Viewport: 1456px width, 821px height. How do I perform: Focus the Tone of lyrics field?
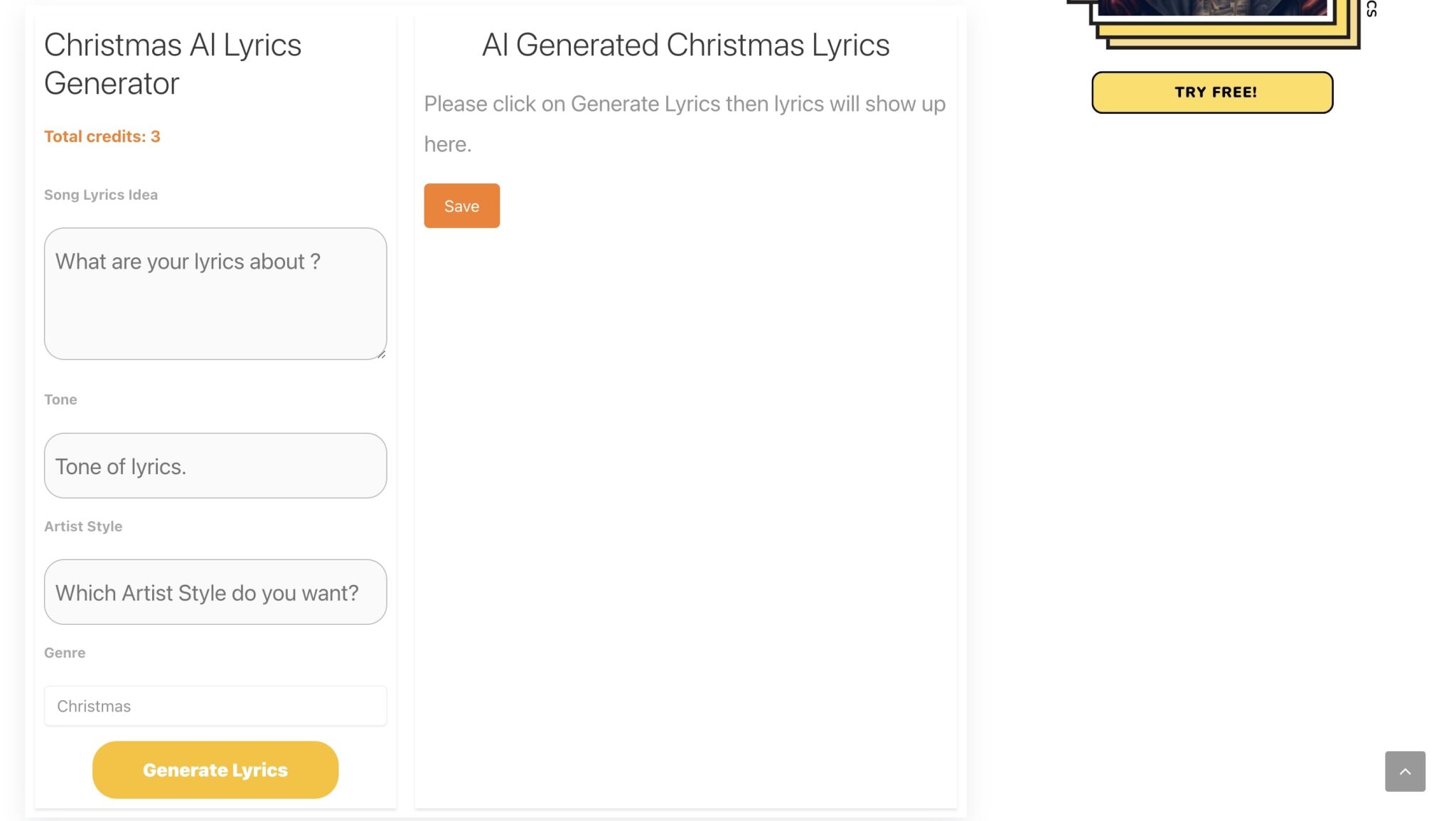pos(215,466)
